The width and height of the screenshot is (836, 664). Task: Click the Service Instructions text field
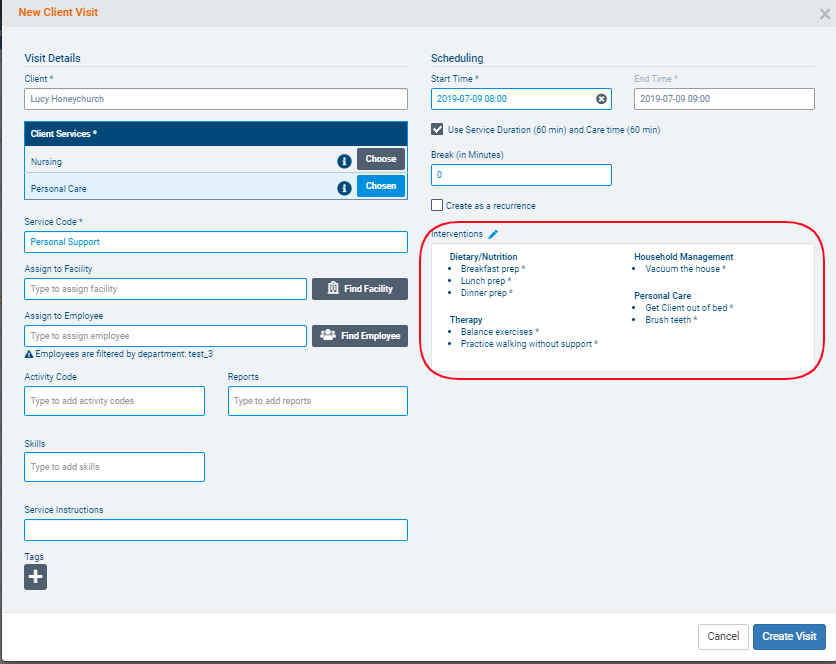[216, 530]
